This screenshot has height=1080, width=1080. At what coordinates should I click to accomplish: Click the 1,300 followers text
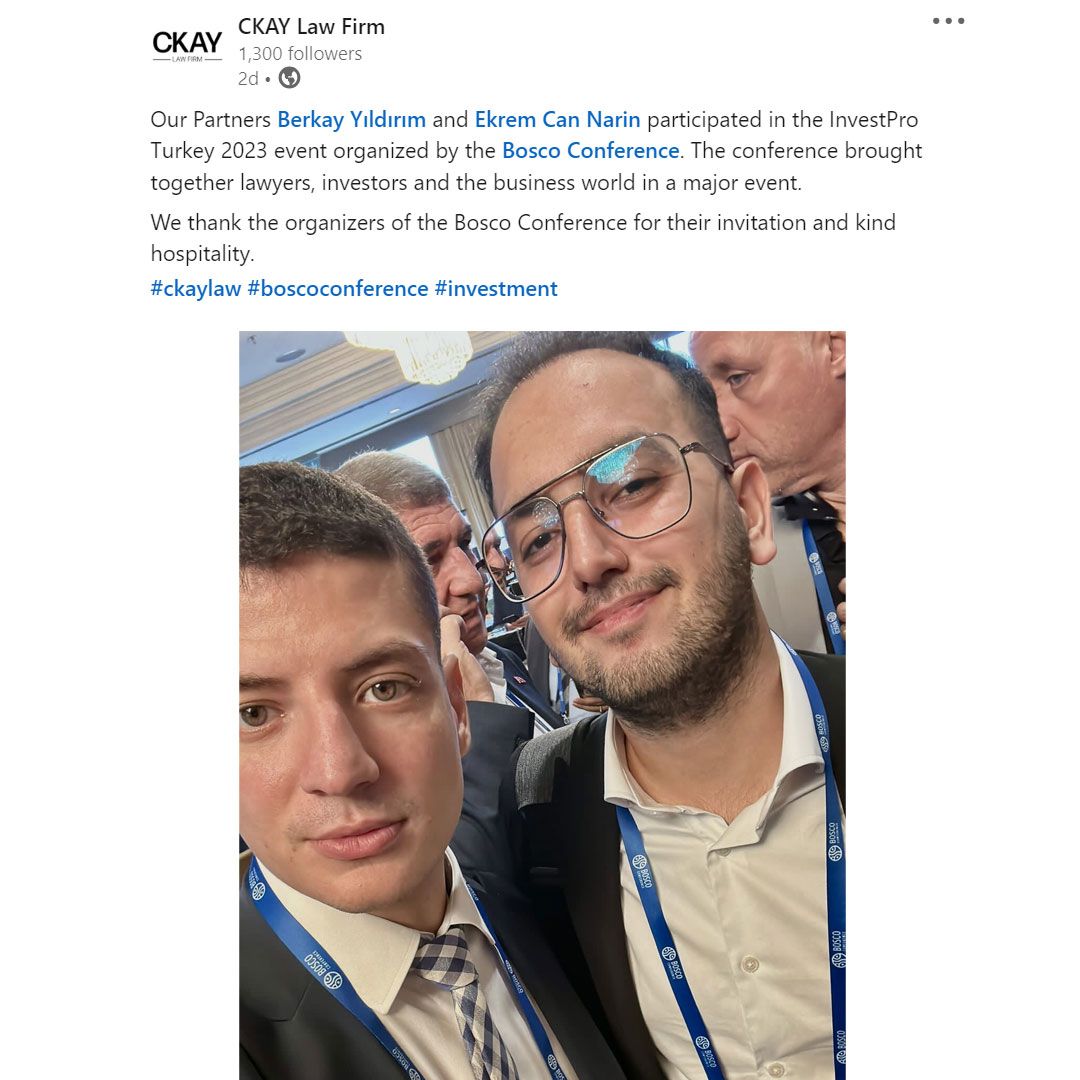point(300,53)
